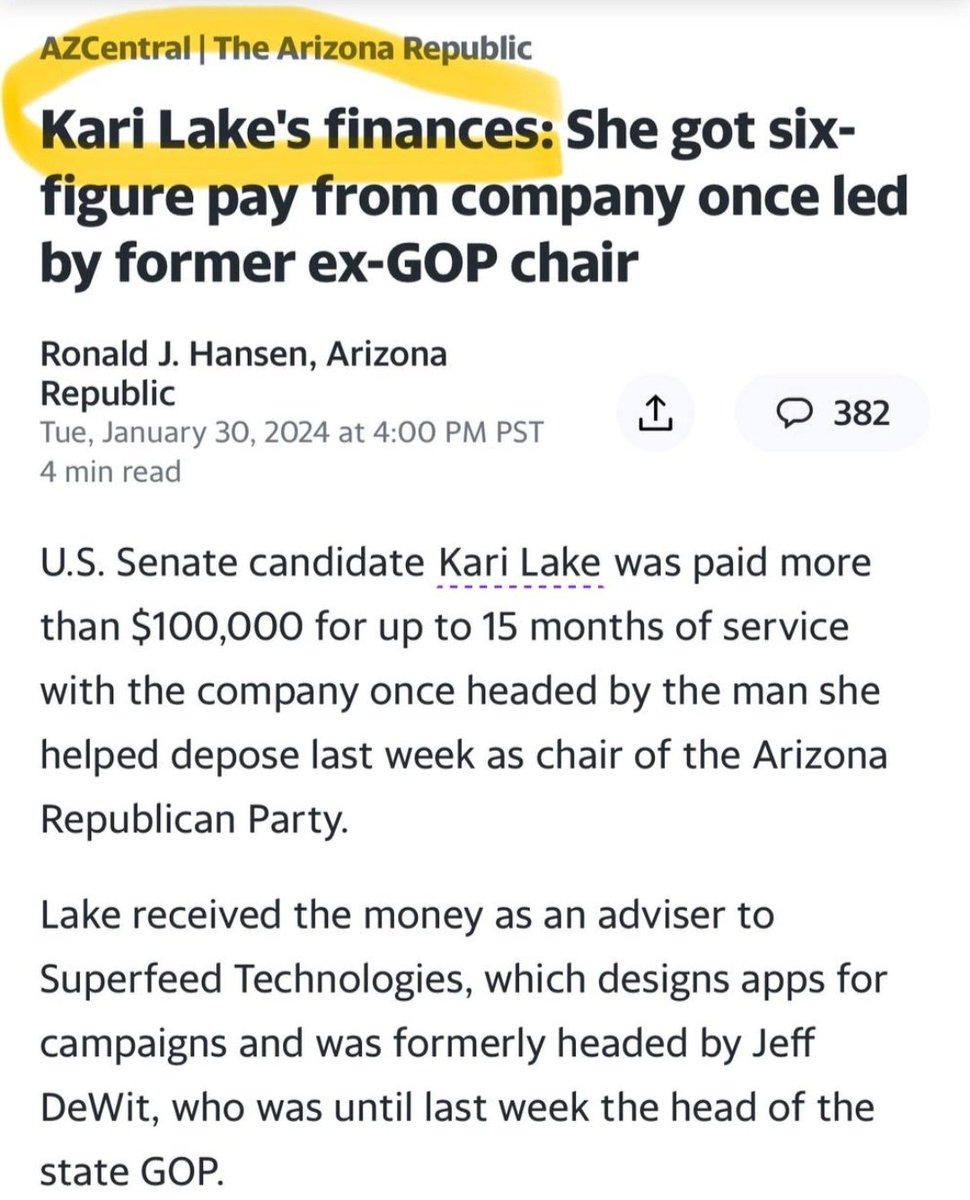The height and width of the screenshot is (1200, 970).
Task: Click "state GOP." at the article's end
Action: click(130, 1172)
